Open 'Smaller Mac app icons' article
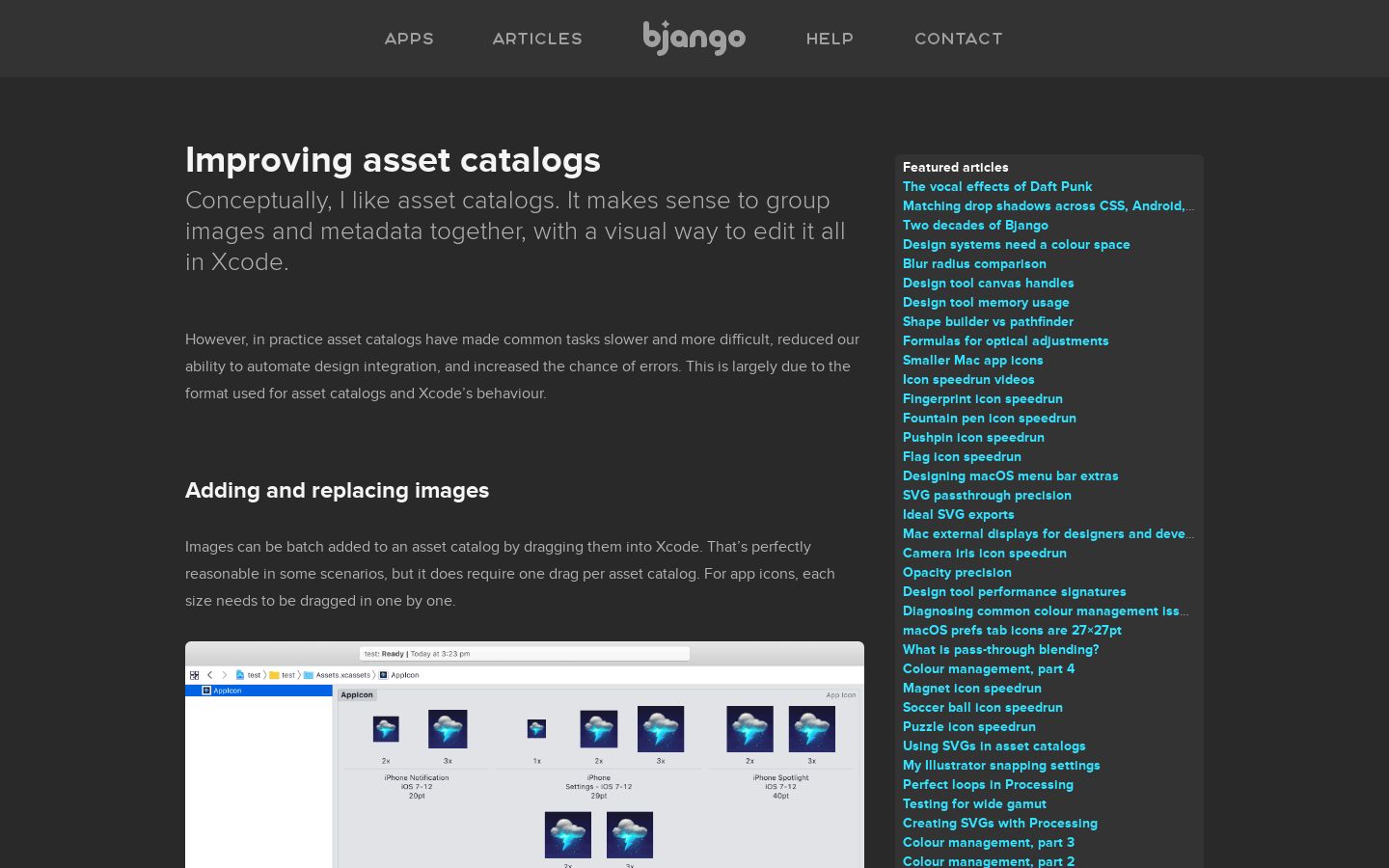 coord(972,360)
